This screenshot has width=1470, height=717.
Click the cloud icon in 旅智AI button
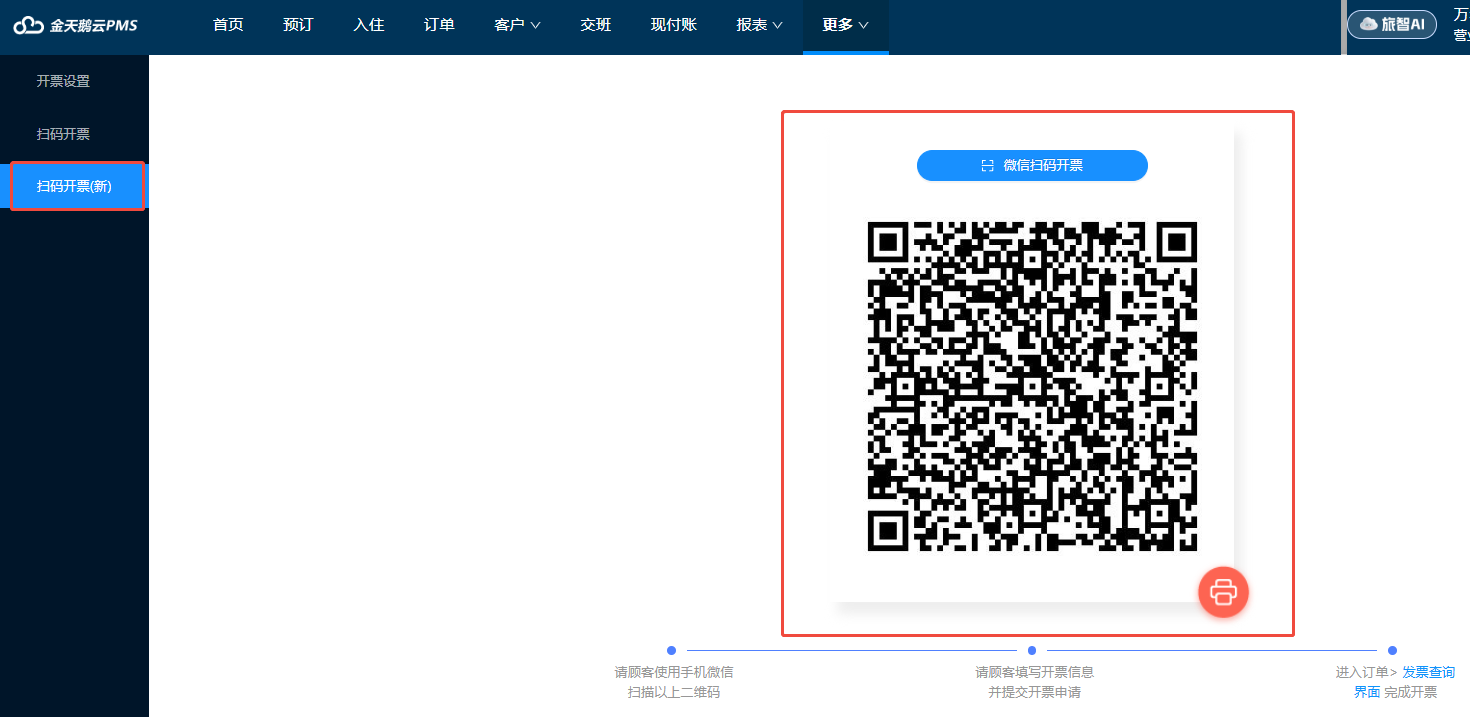point(1368,24)
